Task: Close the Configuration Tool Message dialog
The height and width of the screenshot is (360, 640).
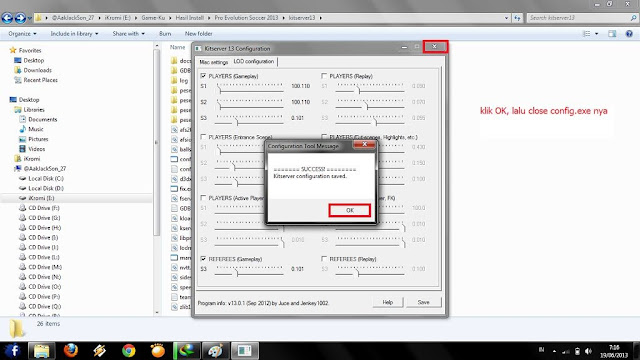Action: pyautogui.click(x=364, y=144)
